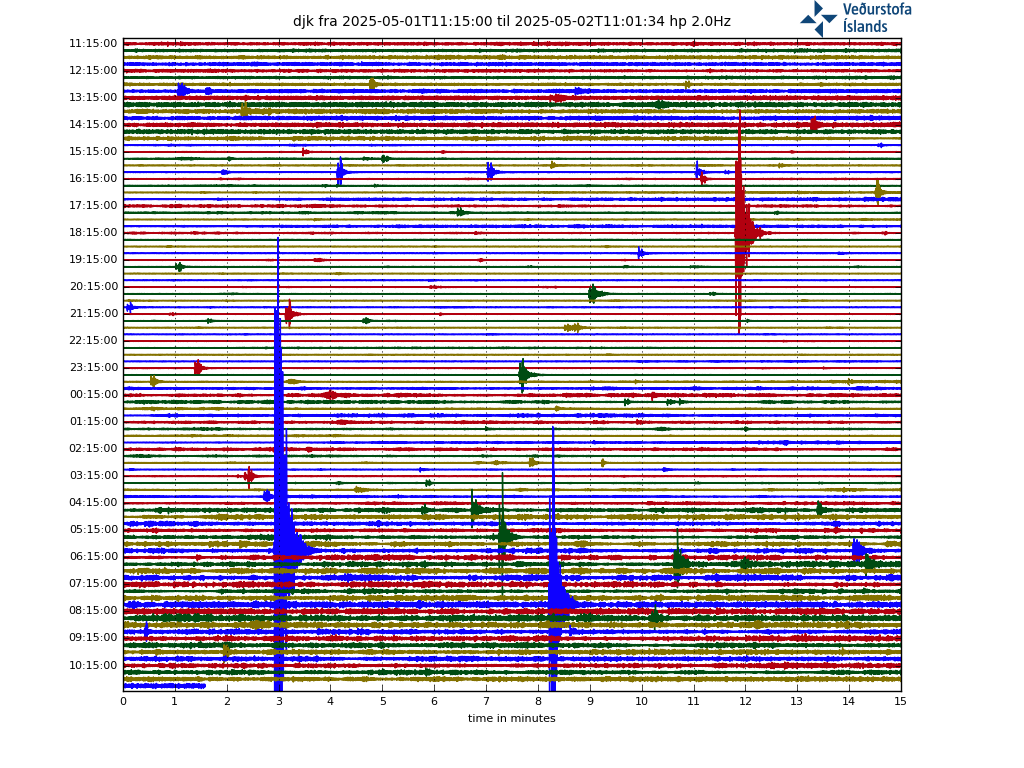Viewport: 1024px width, 768px height.
Task: Select the 23:15:00 time label
Action: (93, 367)
